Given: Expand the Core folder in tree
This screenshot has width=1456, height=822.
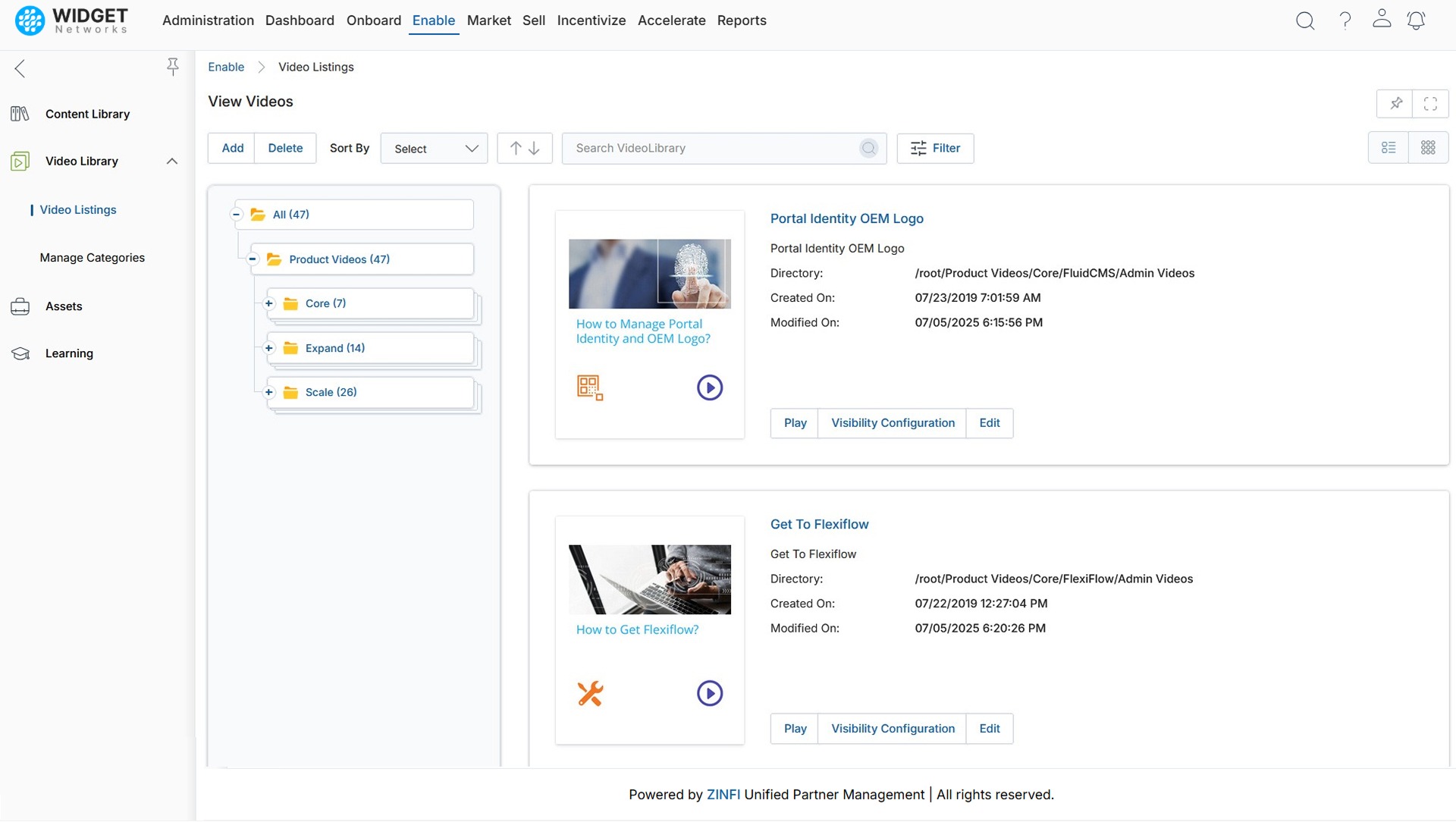Looking at the screenshot, I should [268, 303].
